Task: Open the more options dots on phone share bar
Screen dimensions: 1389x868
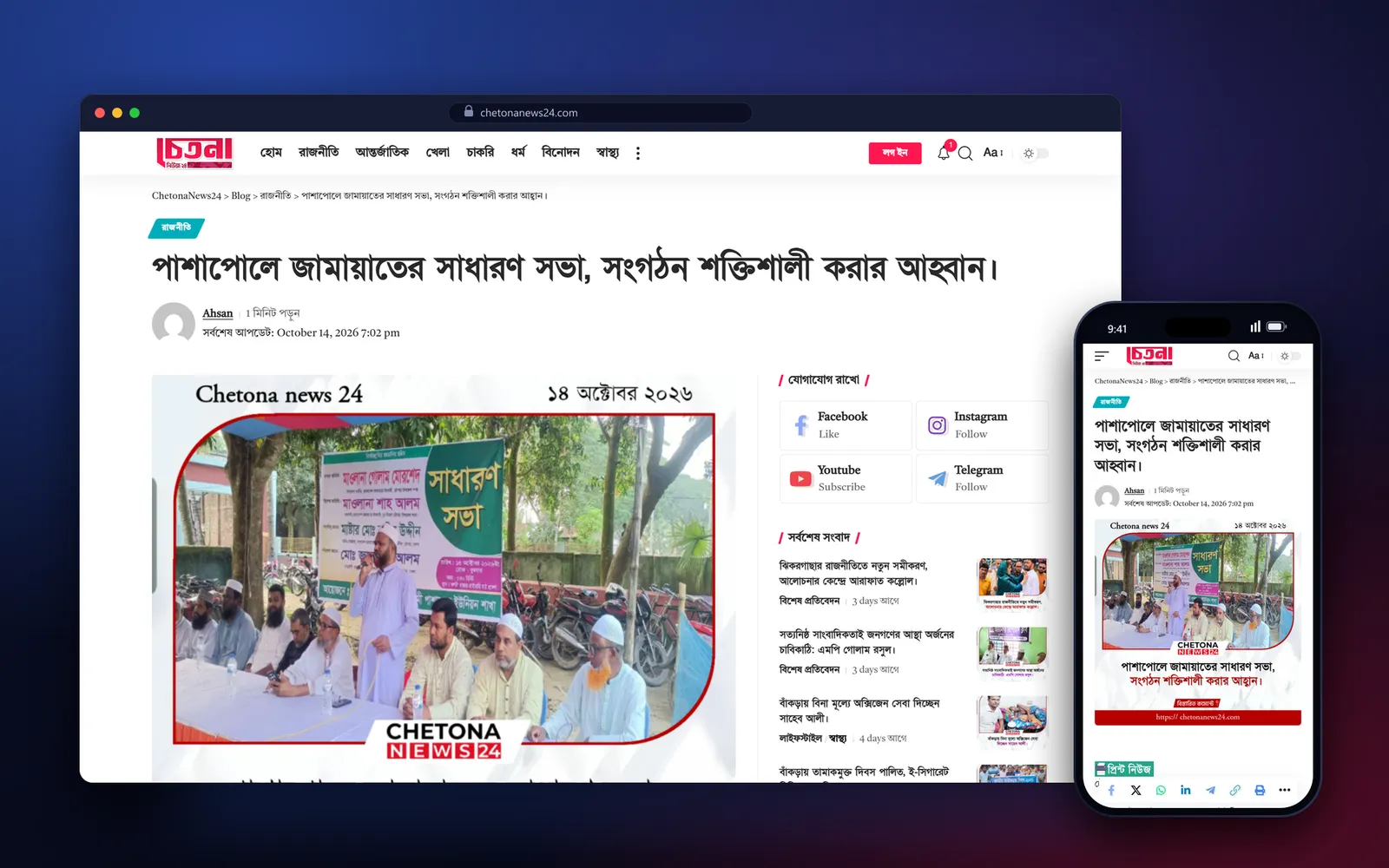Action: (1285, 790)
